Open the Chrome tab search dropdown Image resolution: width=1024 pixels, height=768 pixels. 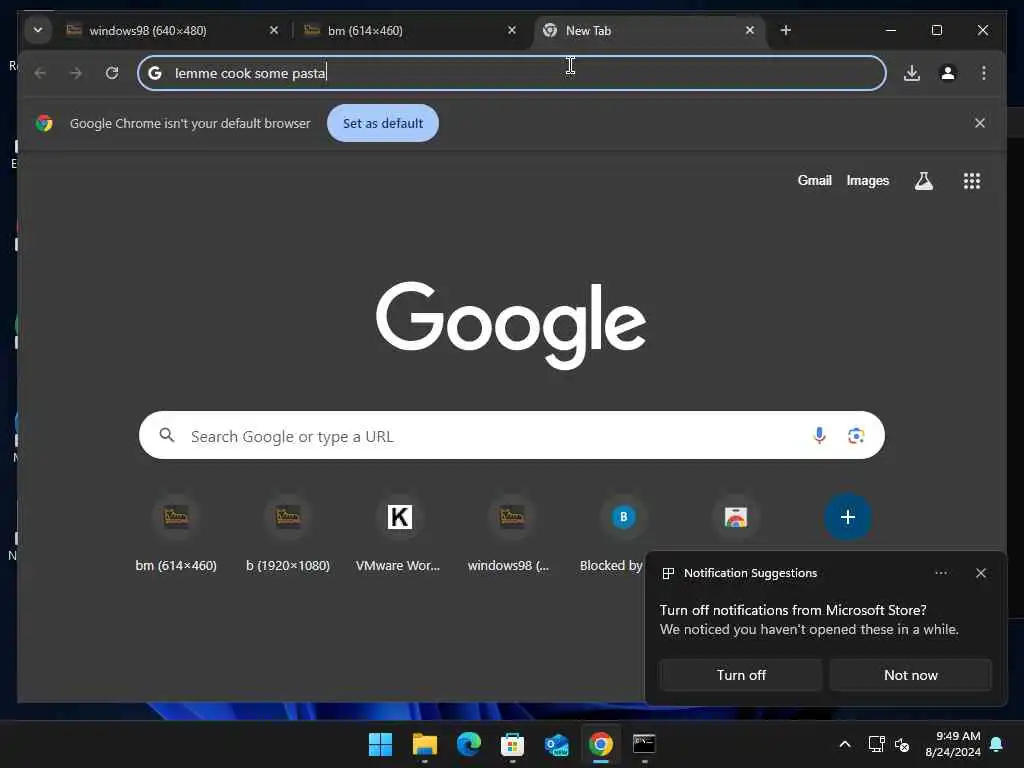click(38, 30)
